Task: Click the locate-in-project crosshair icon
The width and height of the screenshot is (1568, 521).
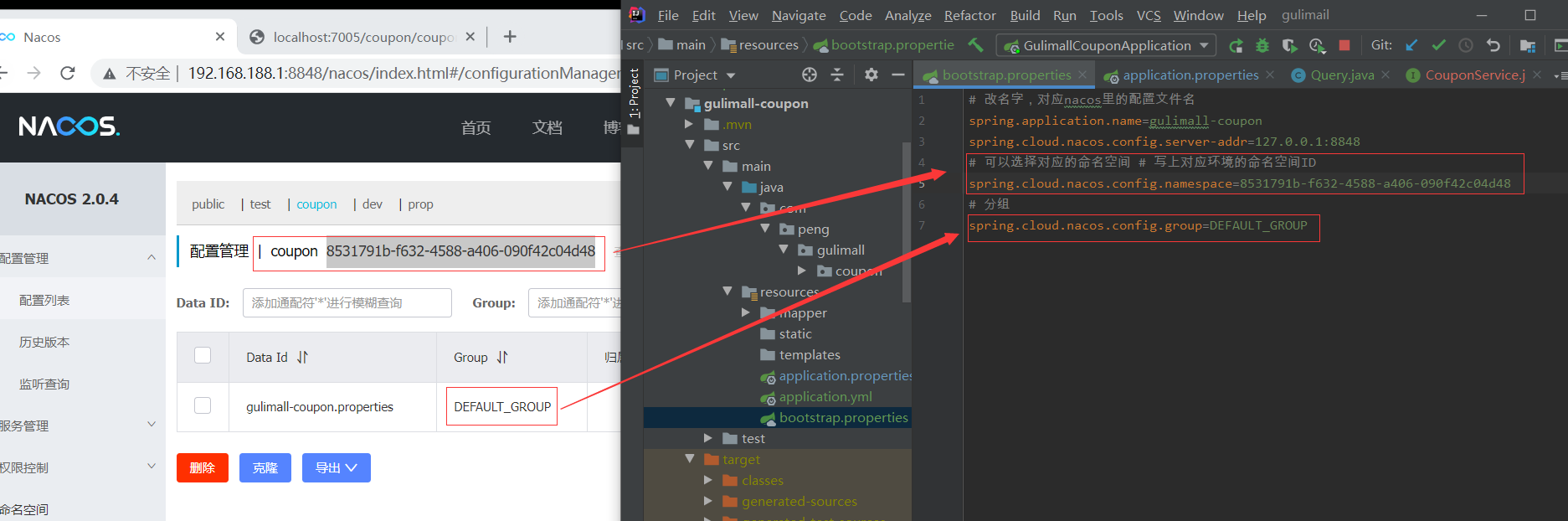Action: tap(810, 75)
